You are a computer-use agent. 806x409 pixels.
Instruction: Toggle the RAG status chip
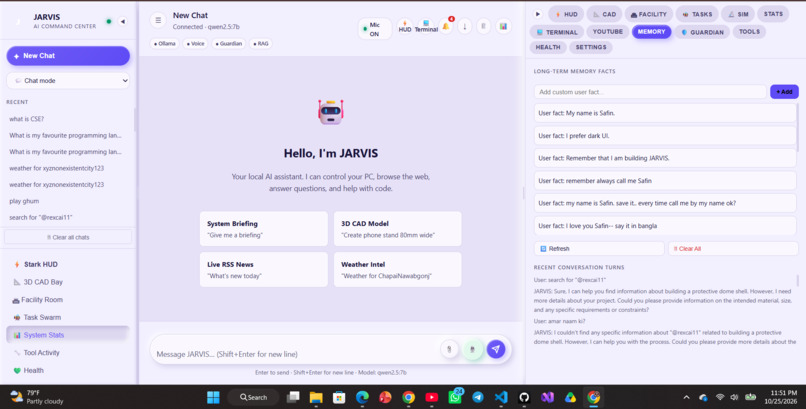261,44
